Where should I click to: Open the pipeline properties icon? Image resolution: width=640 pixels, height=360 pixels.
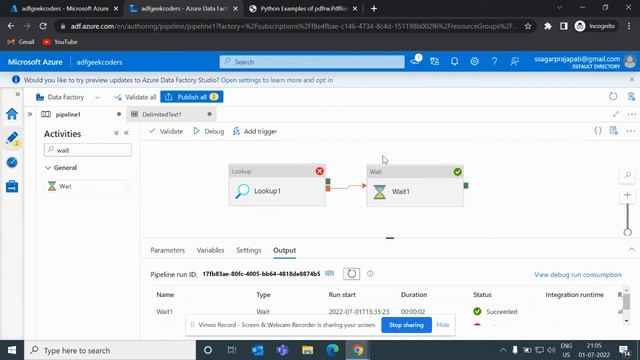point(613,131)
